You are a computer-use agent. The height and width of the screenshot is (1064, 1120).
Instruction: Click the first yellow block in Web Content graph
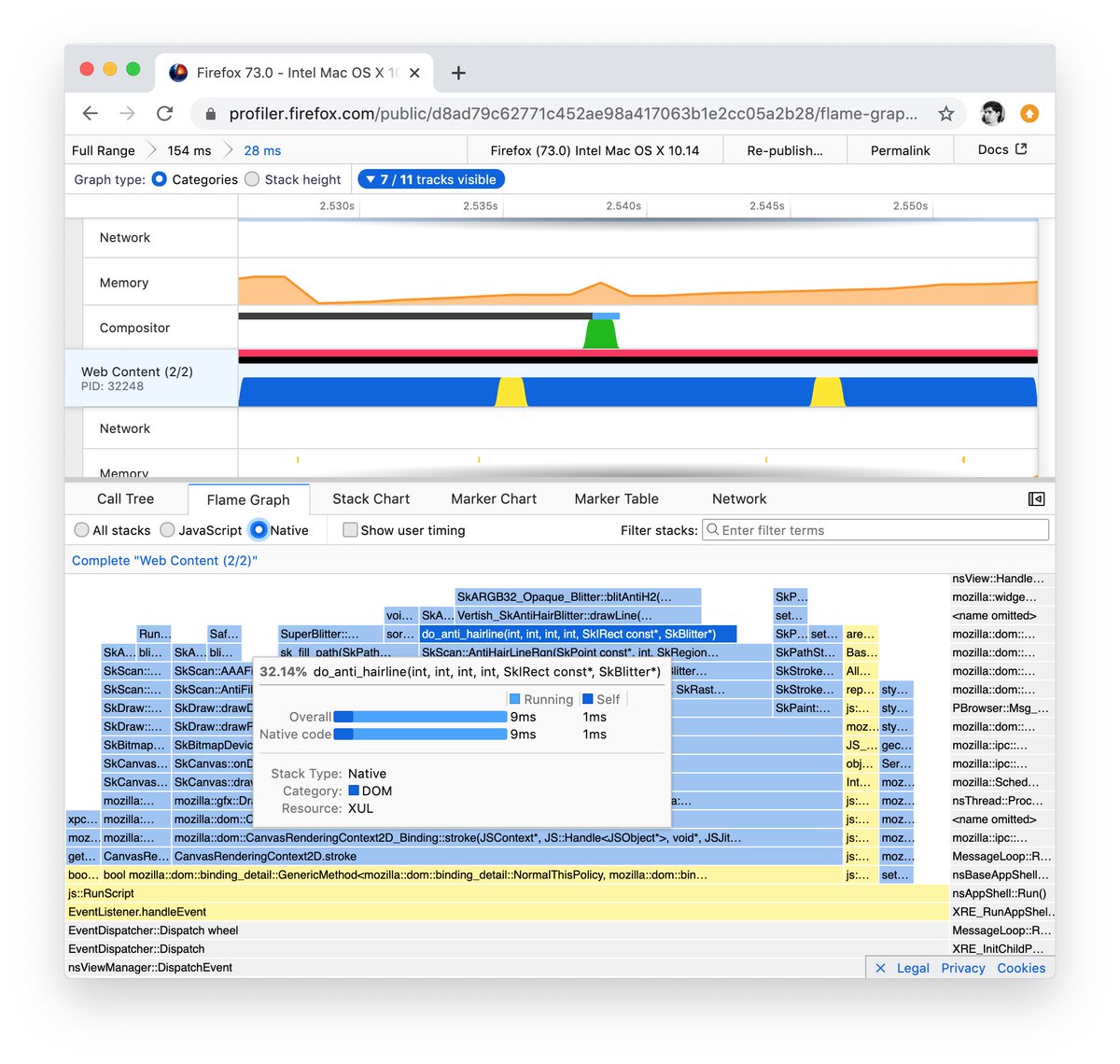pos(511,392)
